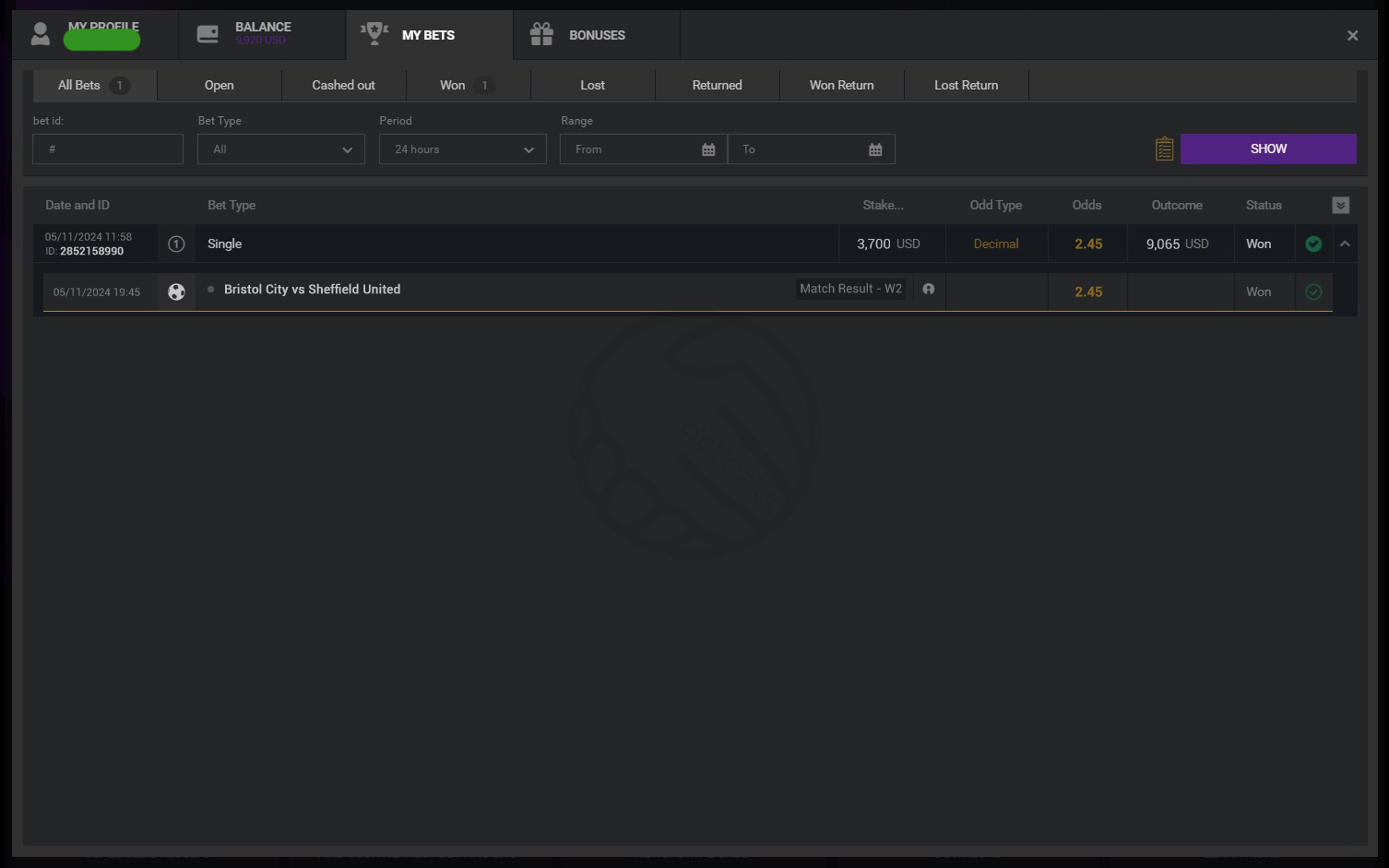Open the Period 24 hours dropdown
This screenshot has height=868, width=1389.
click(x=463, y=149)
